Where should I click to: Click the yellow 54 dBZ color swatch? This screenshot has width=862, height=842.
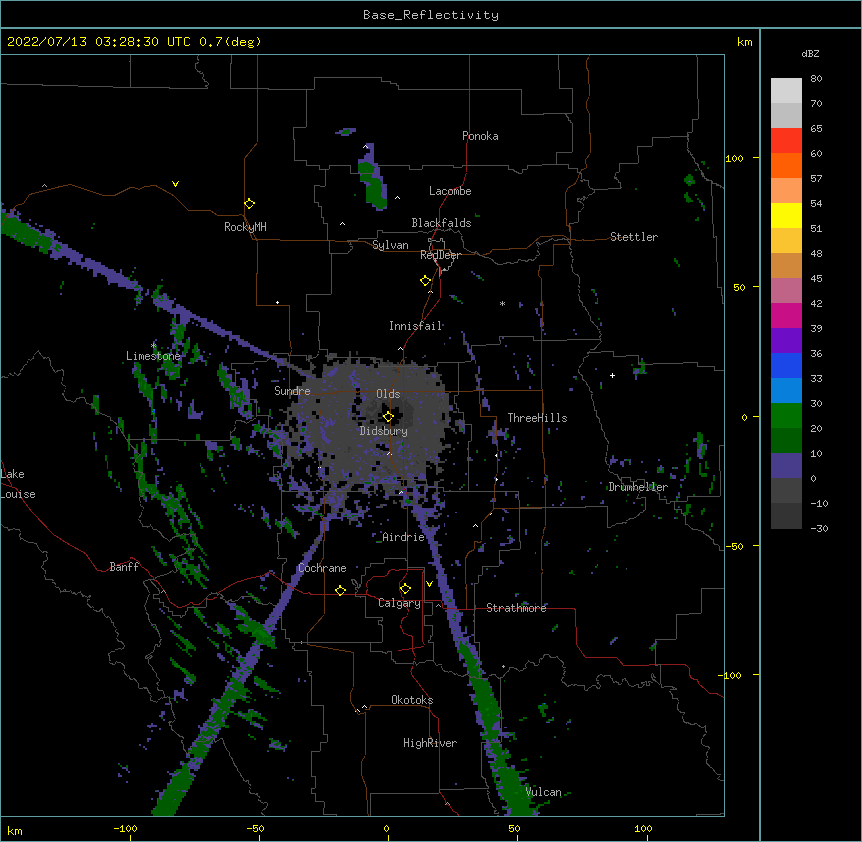(x=786, y=215)
